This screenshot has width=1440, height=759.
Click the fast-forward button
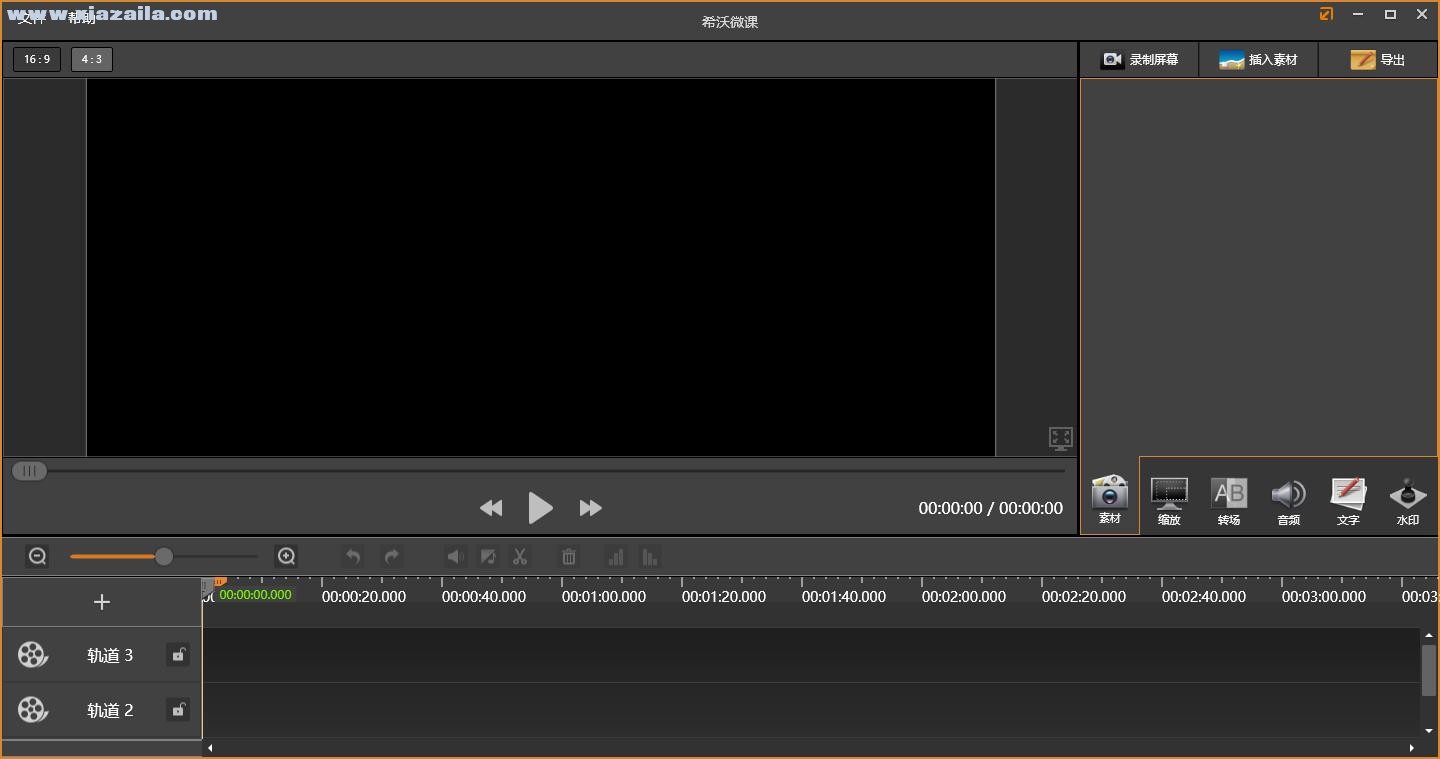(591, 508)
